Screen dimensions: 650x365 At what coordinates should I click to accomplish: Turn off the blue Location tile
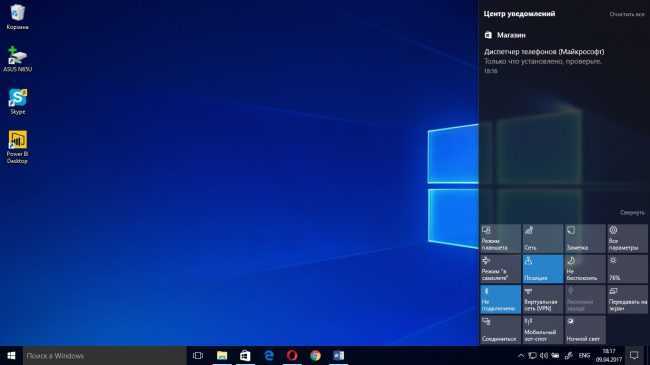coord(543,269)
